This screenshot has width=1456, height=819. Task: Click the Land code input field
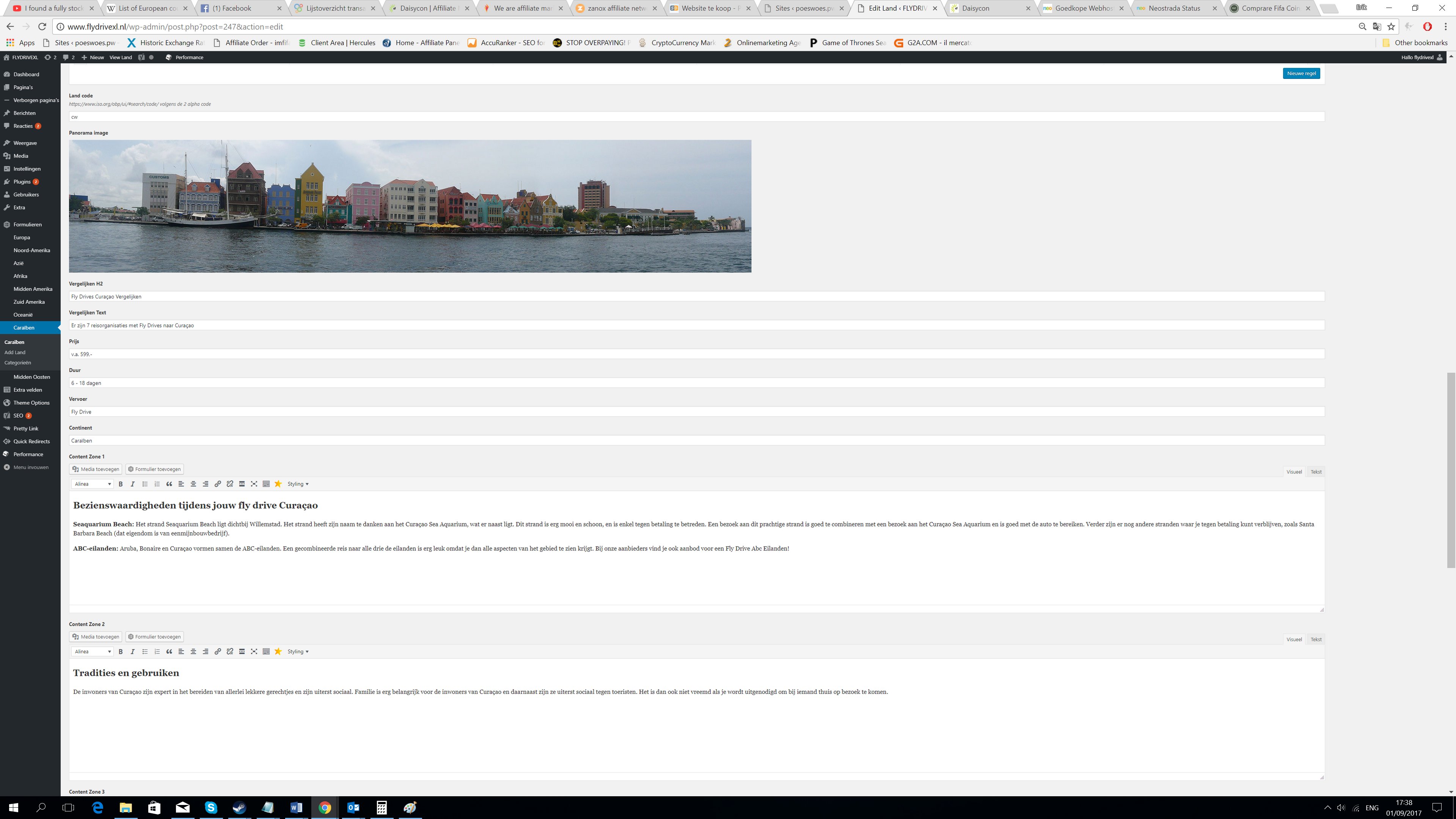pos(696,117)
